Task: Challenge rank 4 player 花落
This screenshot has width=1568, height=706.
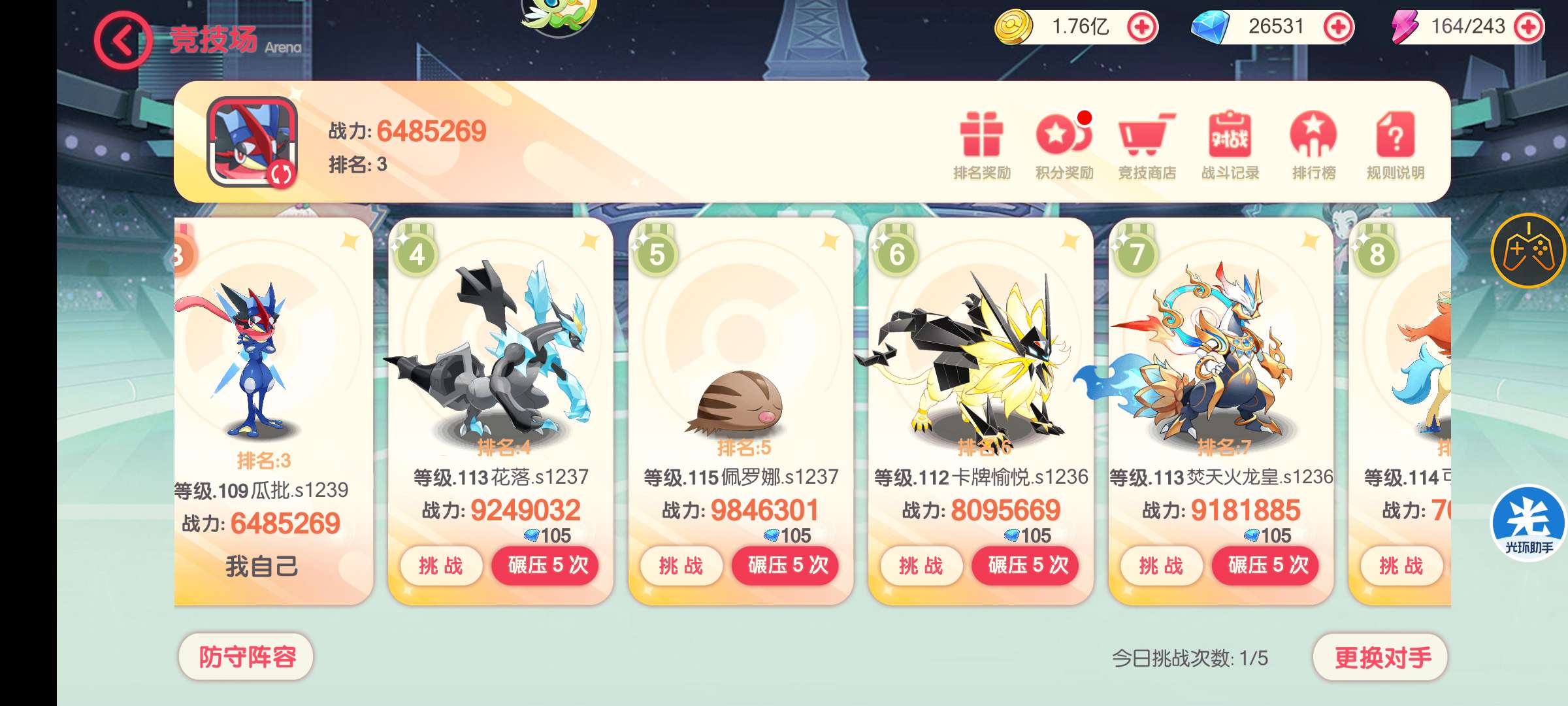Action: pos(441,565)
